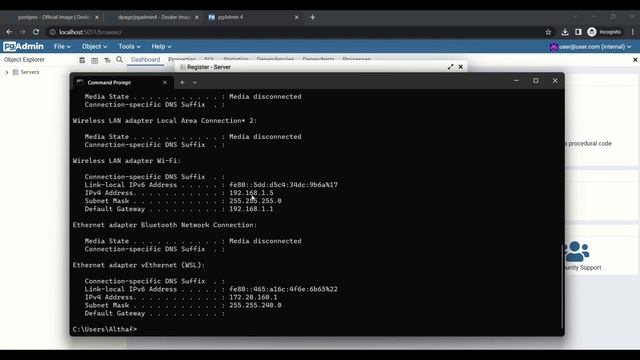Click the Filtered Rows icon in Object Explorer

pos(107,60)
